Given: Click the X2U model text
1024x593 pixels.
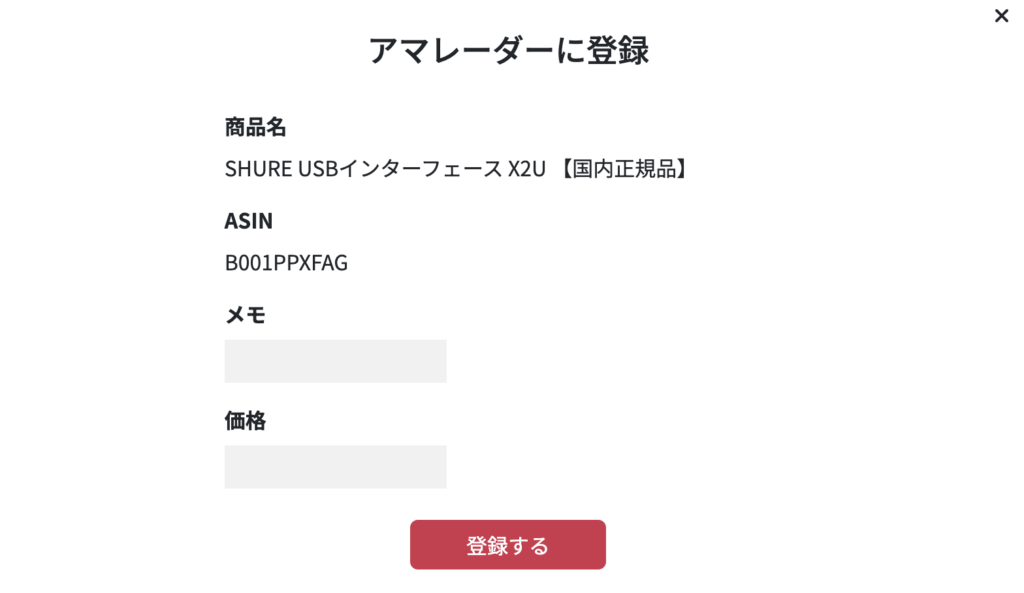Looking at the screenshot, I should click(x=527, y=169).
